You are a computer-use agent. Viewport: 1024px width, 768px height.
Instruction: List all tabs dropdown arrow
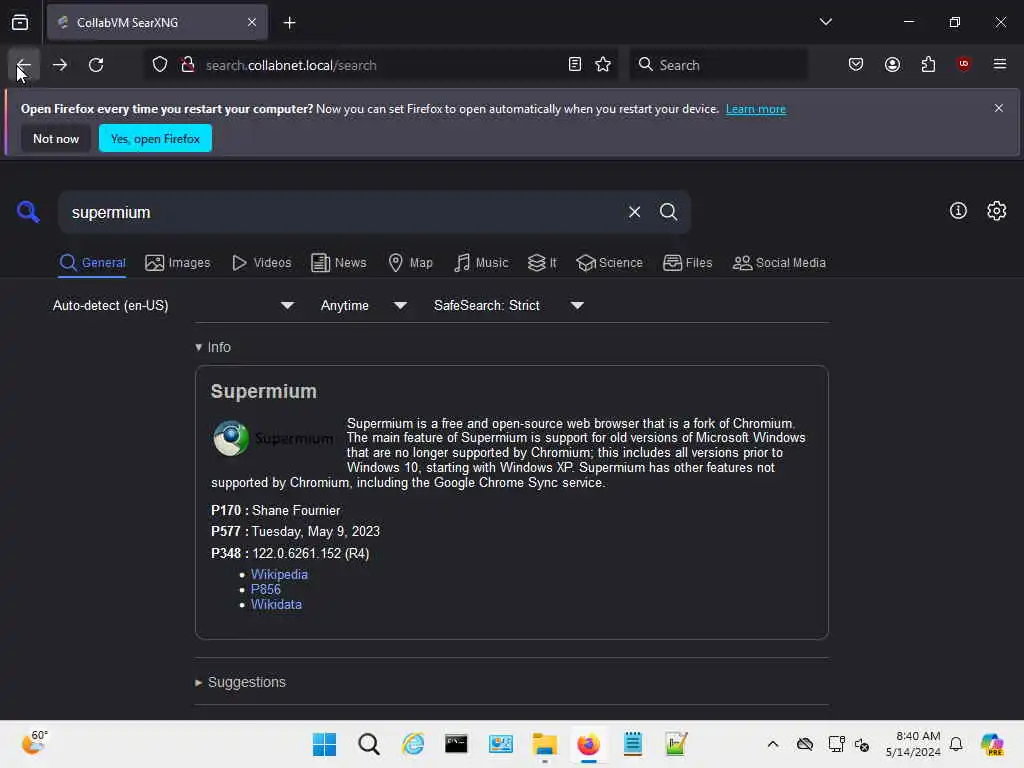825,22
